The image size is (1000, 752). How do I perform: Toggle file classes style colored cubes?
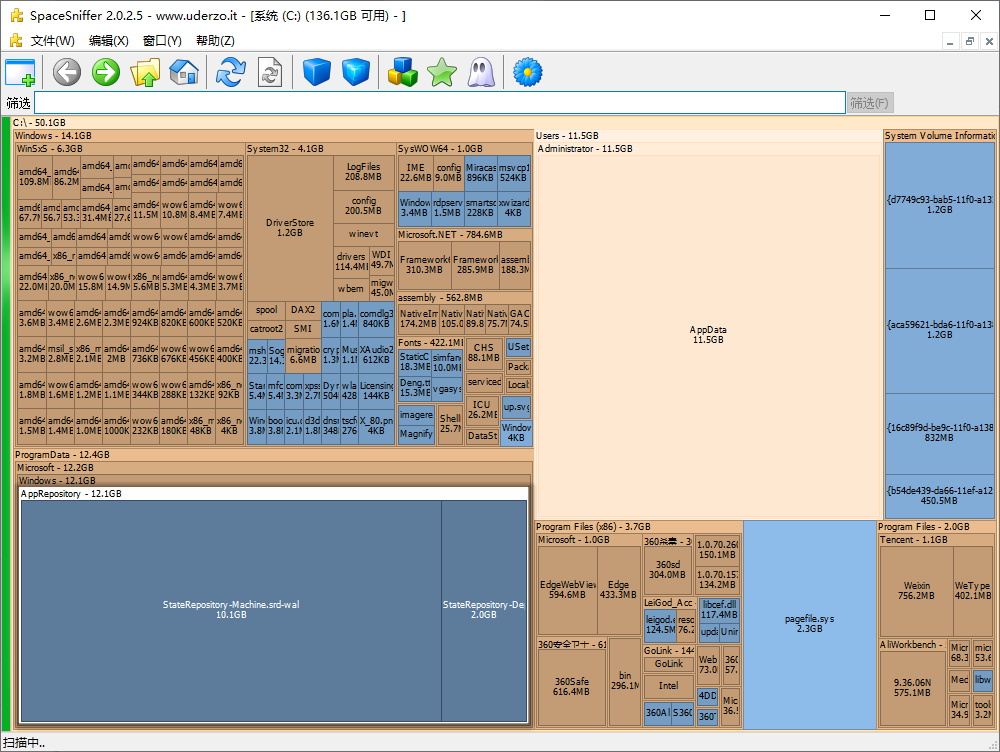coord(403,72)
